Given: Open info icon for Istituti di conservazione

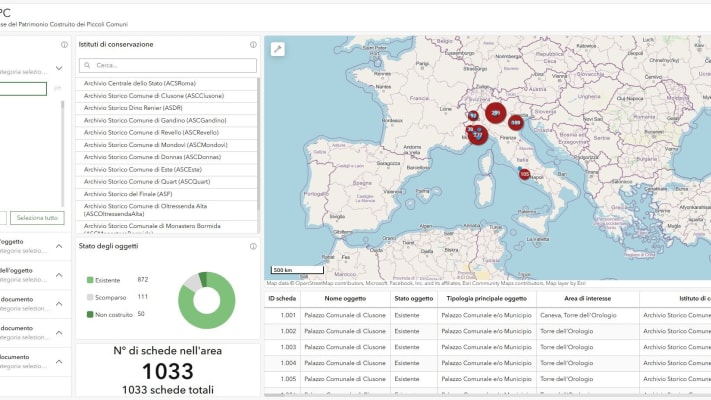Looking at the screenshot, I should [253, 44].
